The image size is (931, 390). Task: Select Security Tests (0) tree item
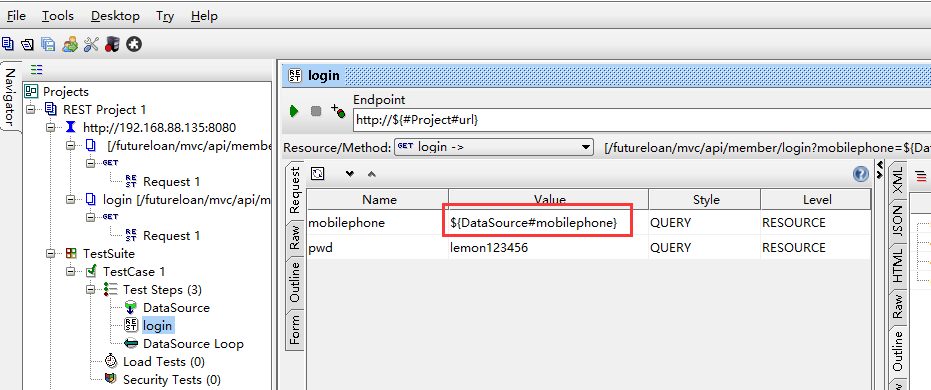[172, 380]
